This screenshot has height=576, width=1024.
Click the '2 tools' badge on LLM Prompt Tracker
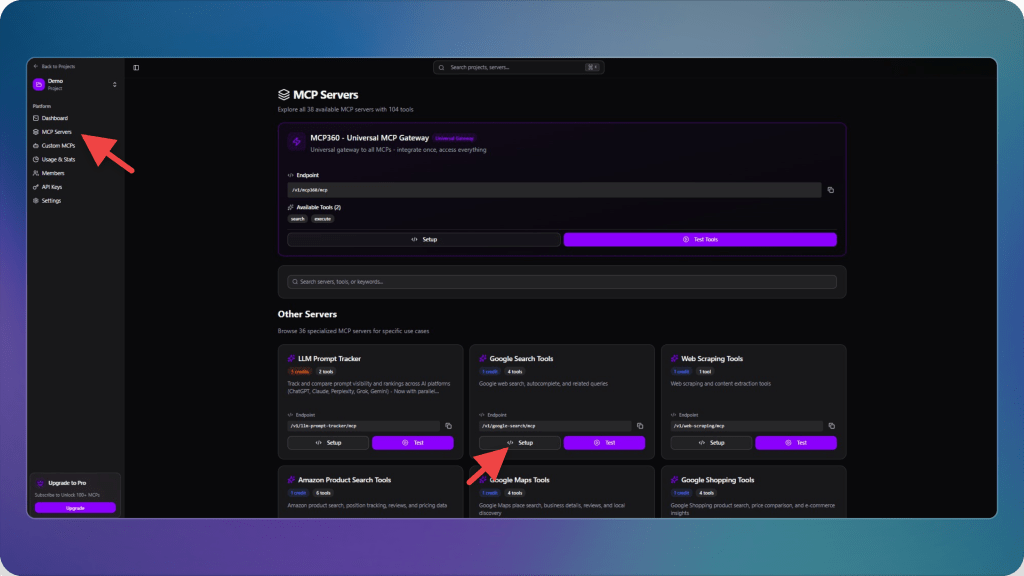point(326,372)
